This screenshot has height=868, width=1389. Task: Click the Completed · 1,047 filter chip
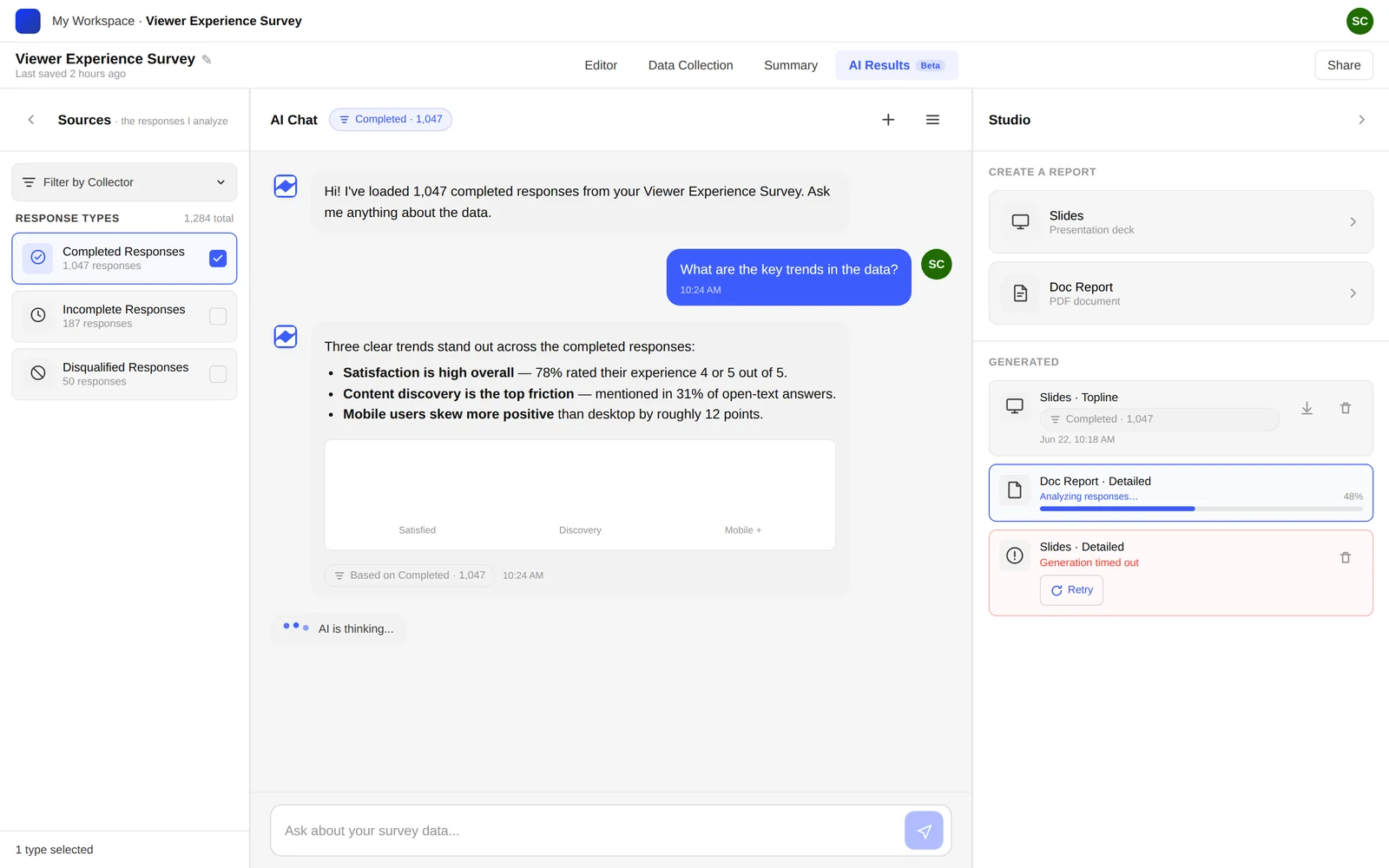point(390,120)
